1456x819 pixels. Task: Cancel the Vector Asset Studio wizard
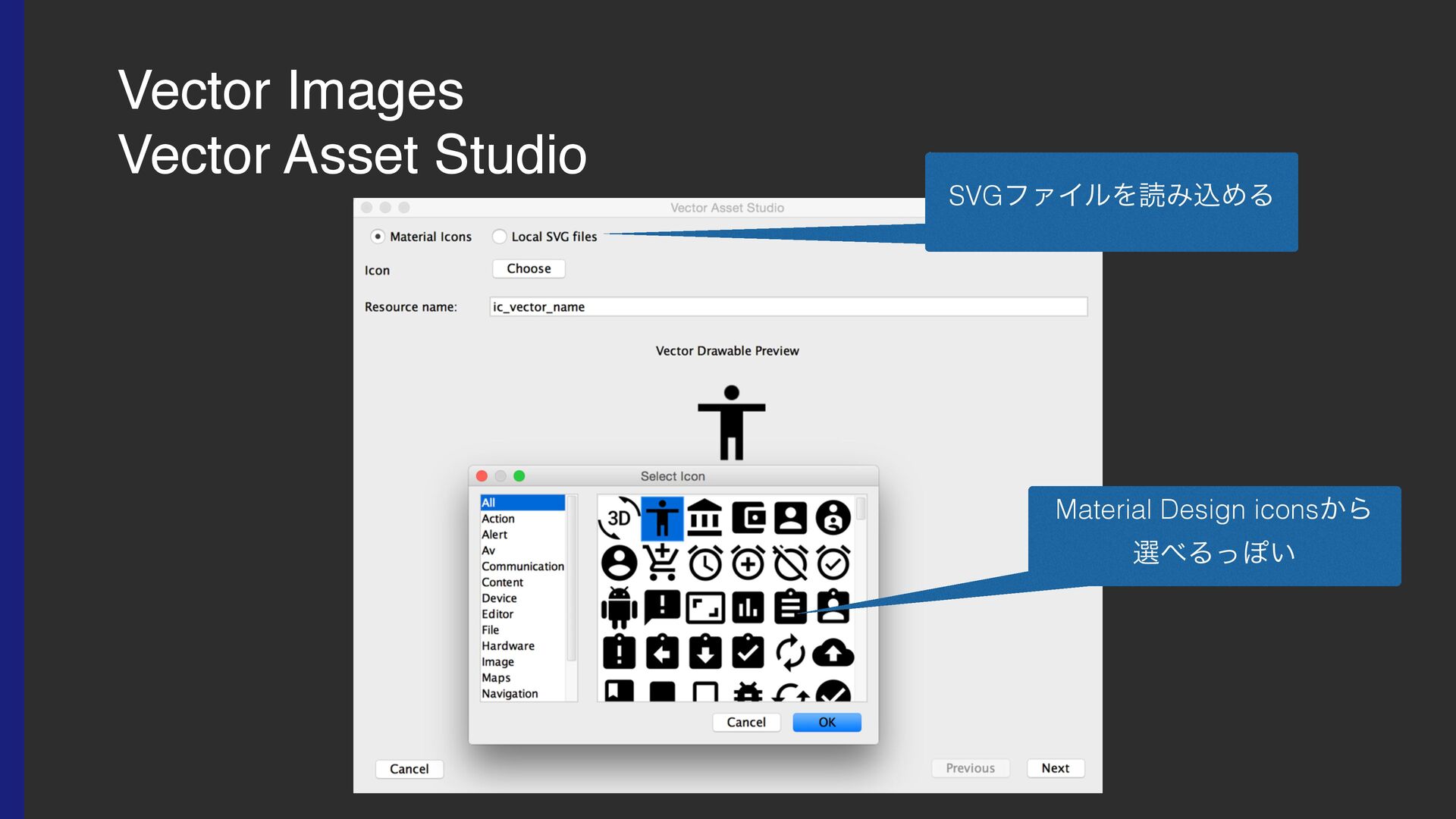click(409, 768)
